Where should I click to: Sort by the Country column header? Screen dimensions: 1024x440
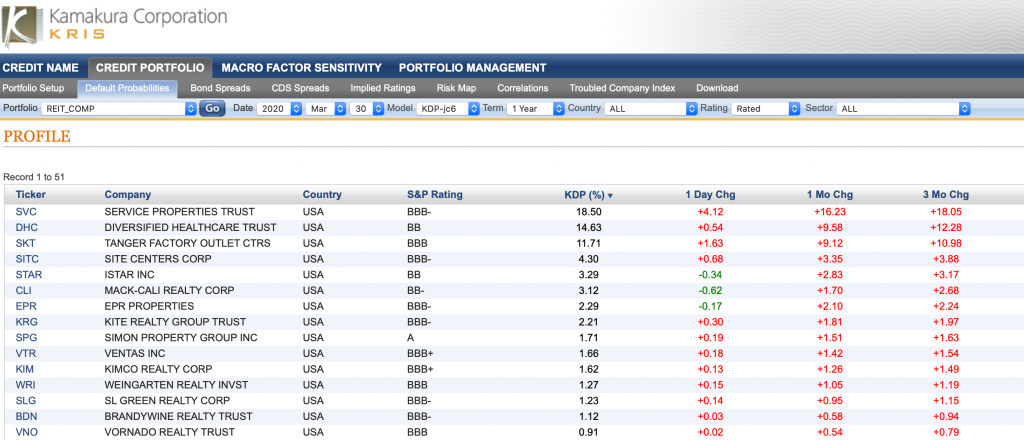(322, 195)
